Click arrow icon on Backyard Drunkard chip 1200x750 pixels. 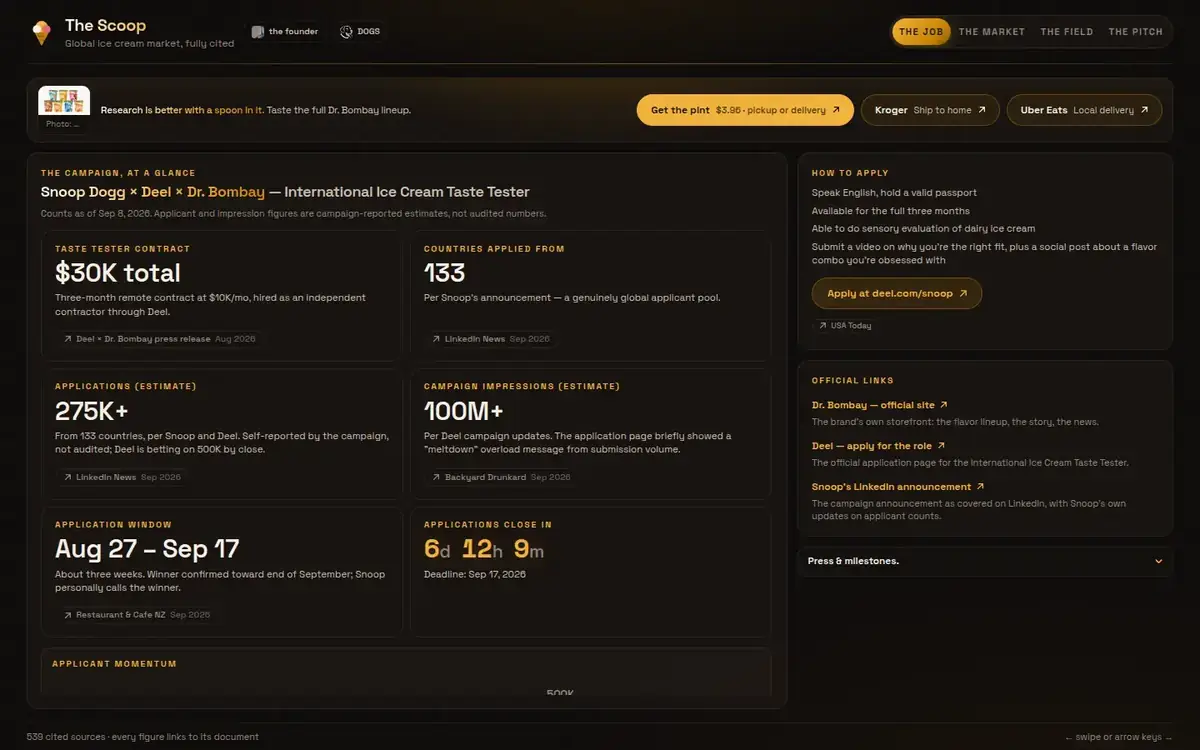[436, 478]
